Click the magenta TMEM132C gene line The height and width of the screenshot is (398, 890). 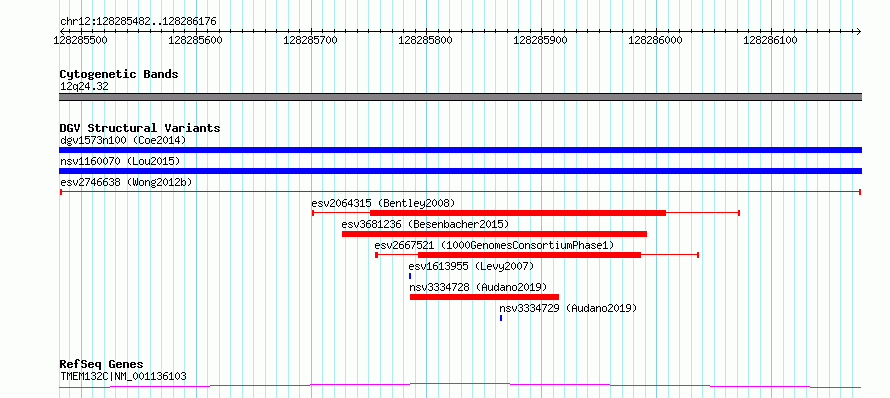(460, 386)
